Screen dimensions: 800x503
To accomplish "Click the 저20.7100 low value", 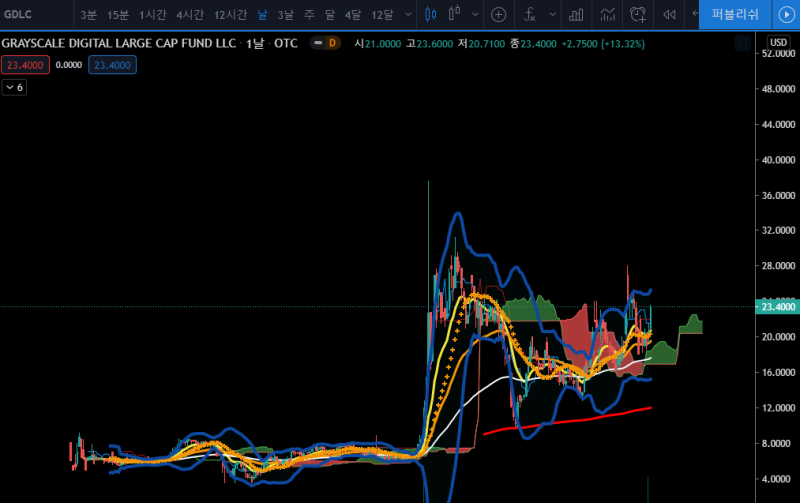I will click(481, 44).
